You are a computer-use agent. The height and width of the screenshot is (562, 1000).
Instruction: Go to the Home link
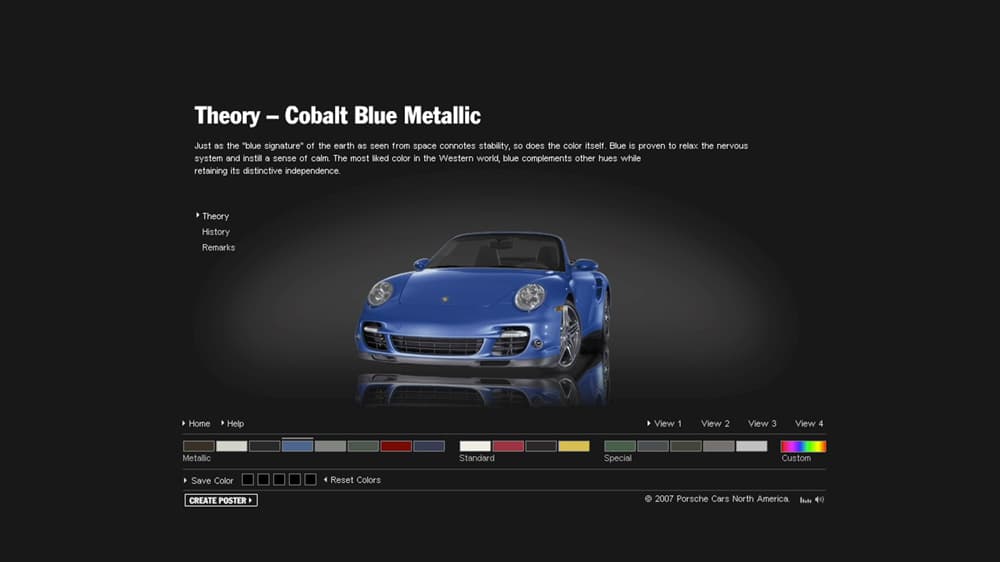[199, 424]
